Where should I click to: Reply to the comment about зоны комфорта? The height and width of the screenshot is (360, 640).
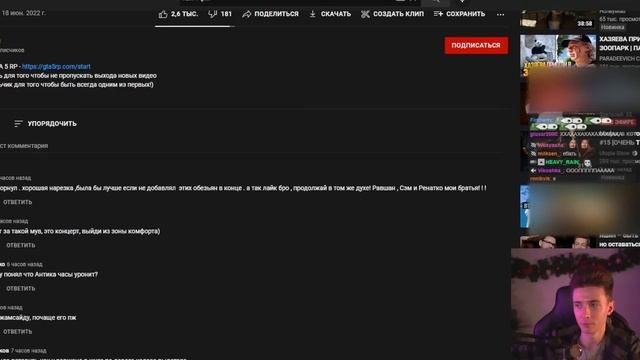tap(21, 245)
